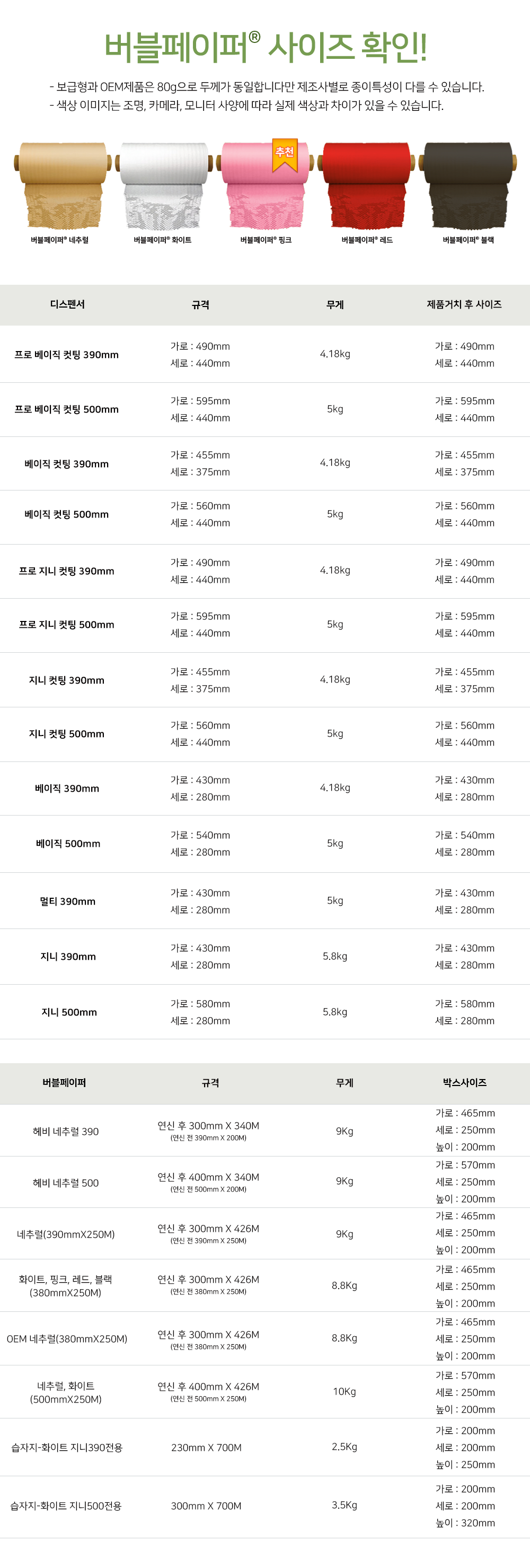This screenshot has width=530, height=1568.
Task: Select the 멀티 390mm row label
Action: (67, 901)
